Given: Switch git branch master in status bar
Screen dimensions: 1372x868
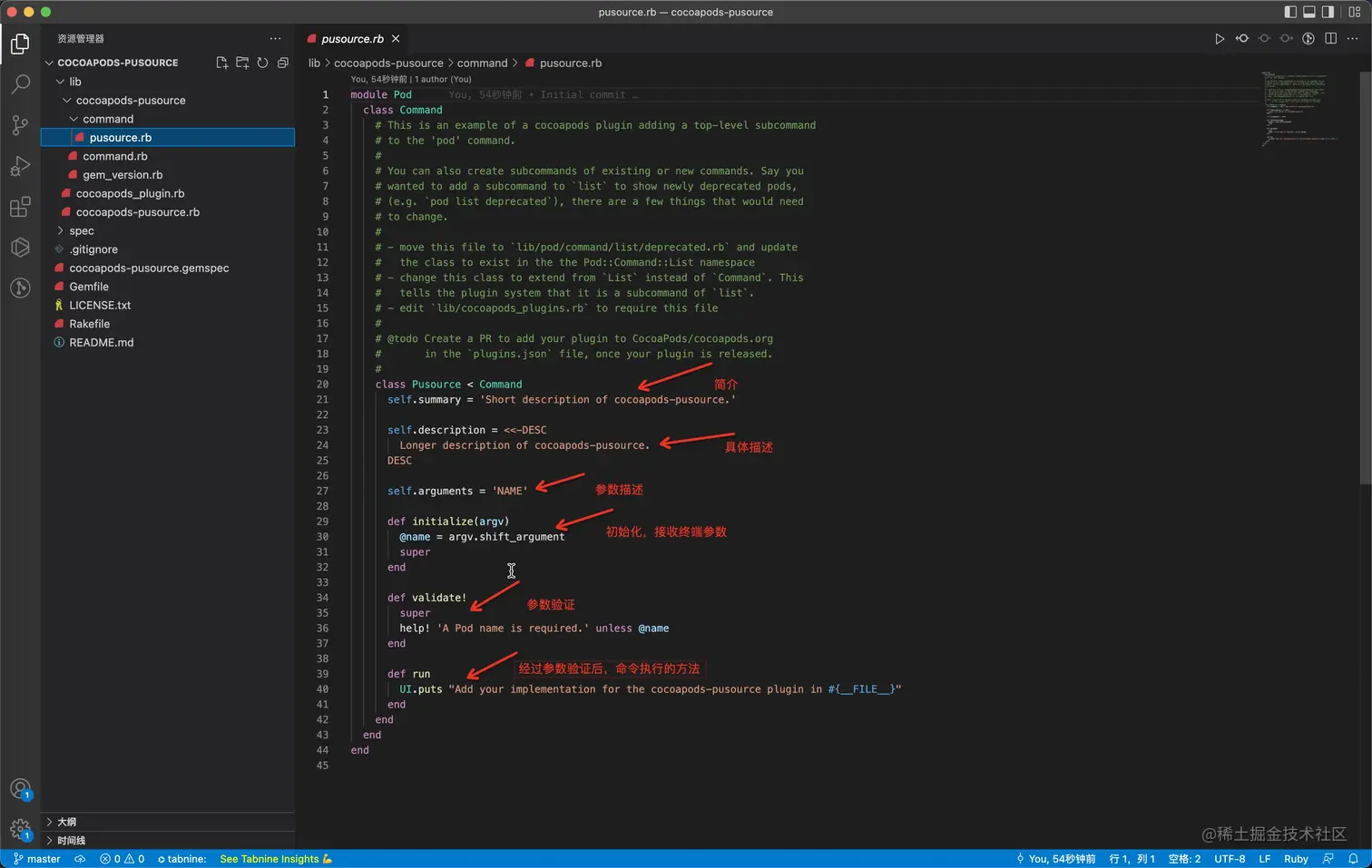Looking at the screenshot, I should click(x=37, y=859).
